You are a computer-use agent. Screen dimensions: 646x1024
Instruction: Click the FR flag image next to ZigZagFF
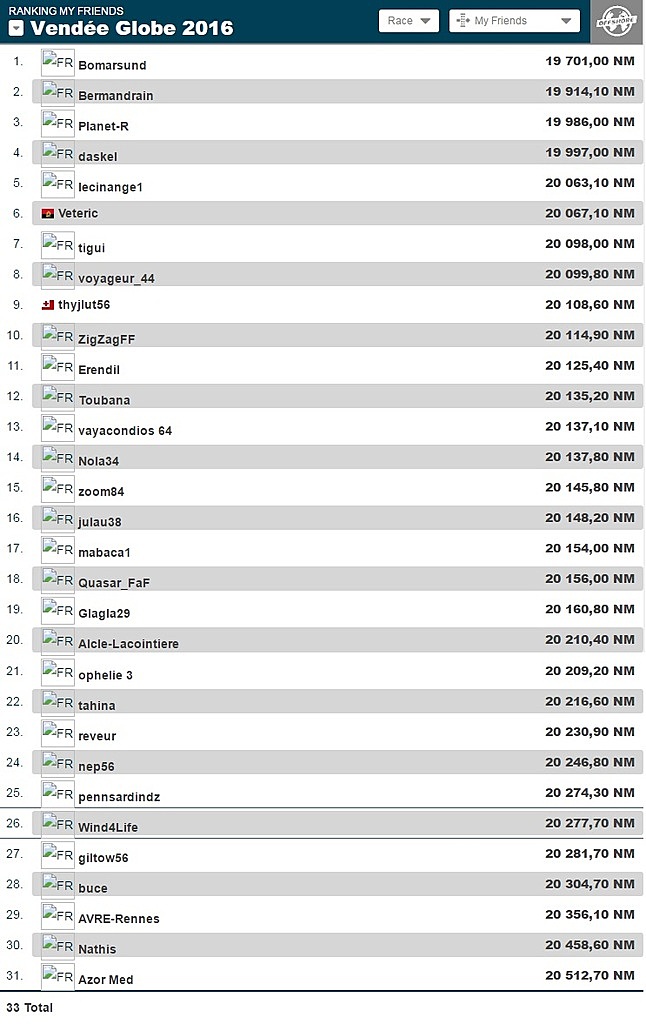pyautogui.click(x=57, y=337)
